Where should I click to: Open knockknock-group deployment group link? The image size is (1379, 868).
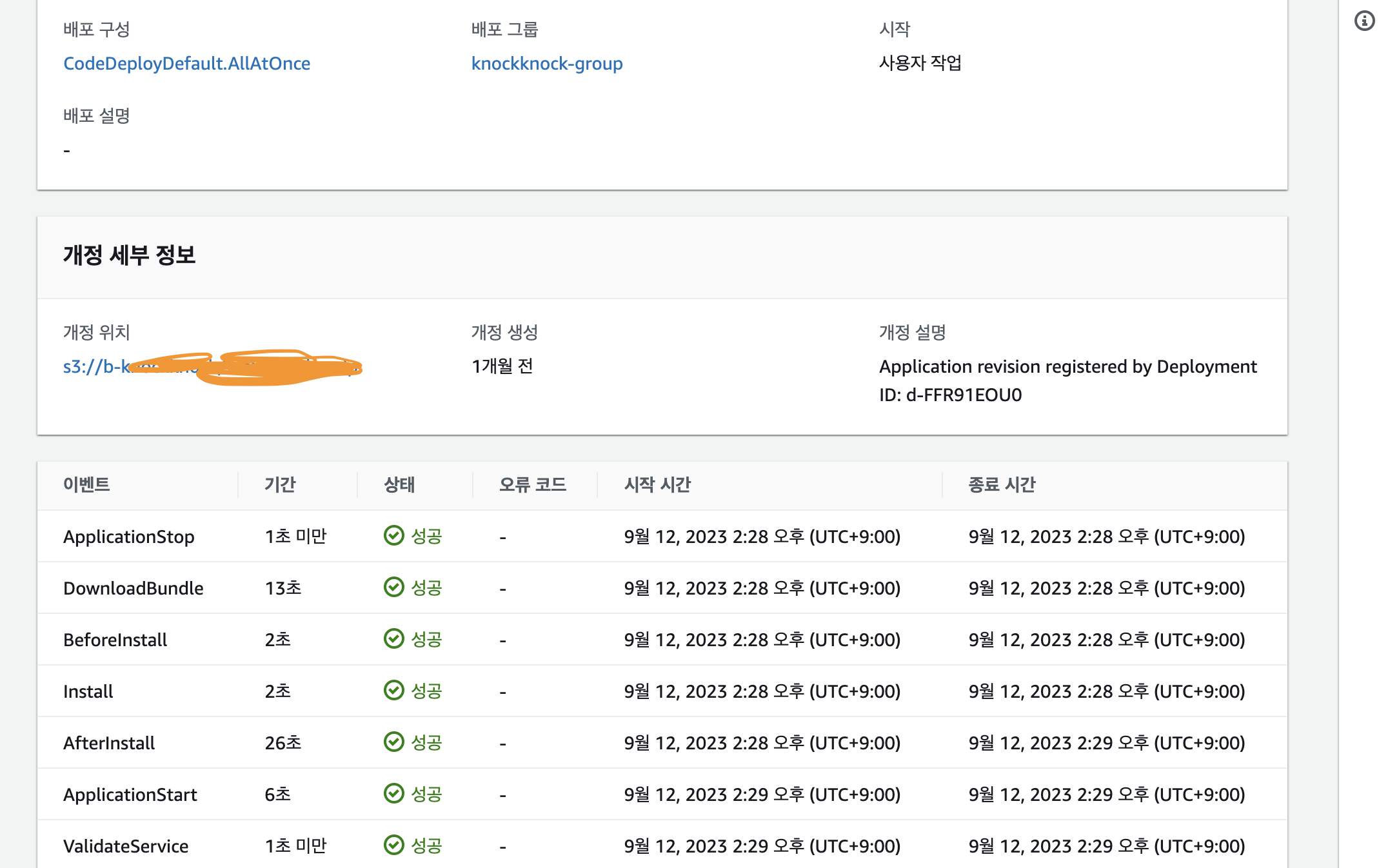click(546, 63)
